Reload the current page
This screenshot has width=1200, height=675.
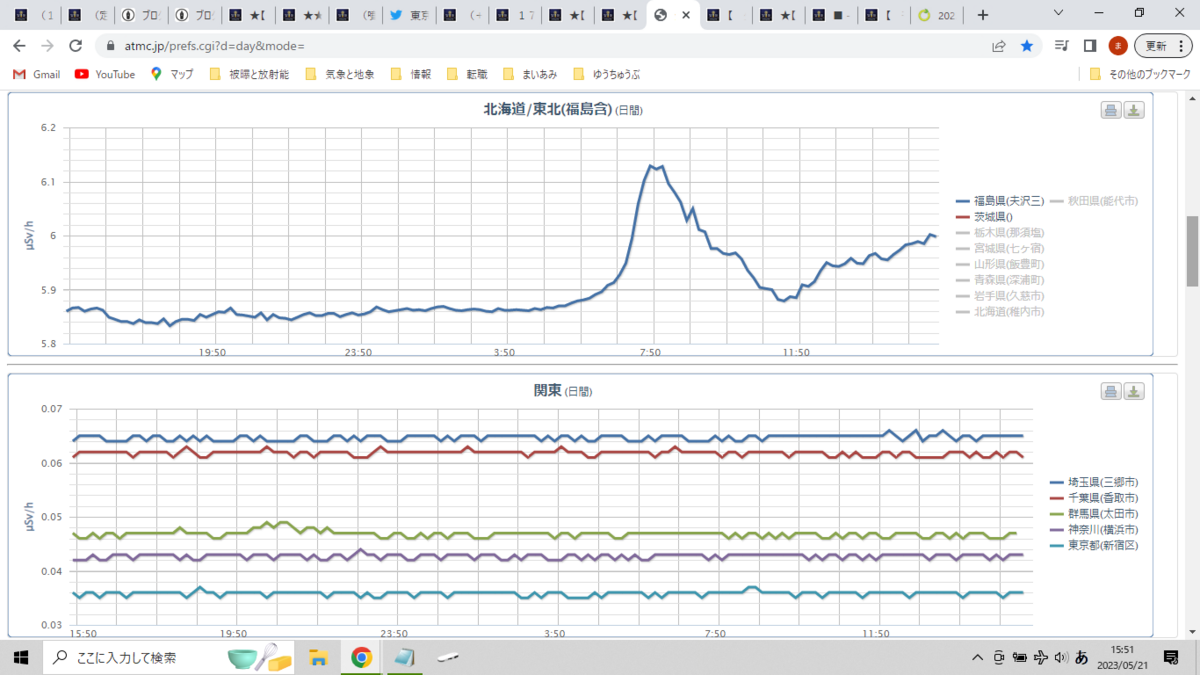[x=75, y=46]
